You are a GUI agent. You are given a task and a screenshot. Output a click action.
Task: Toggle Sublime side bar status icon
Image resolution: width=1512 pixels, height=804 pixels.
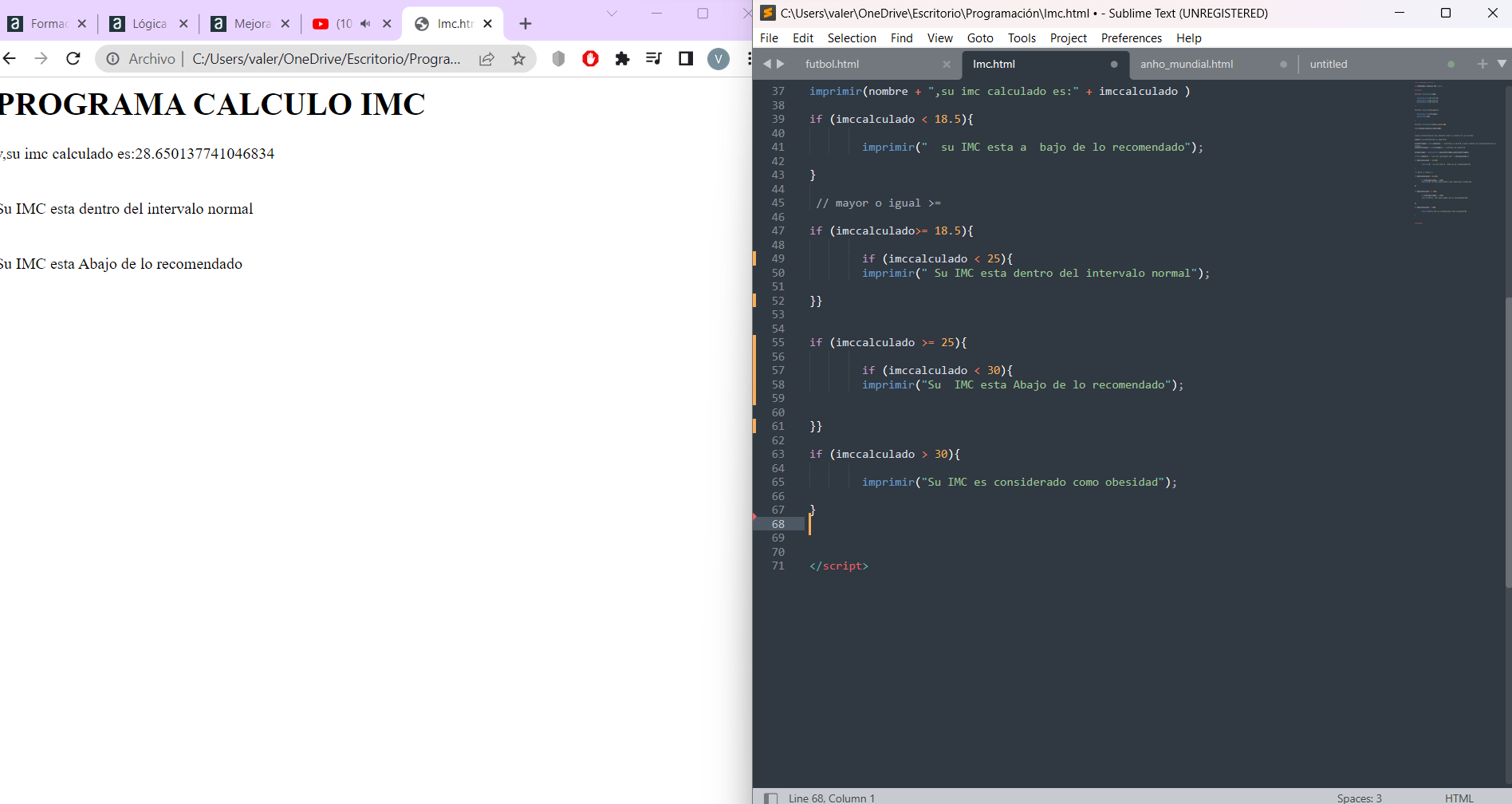770,798
